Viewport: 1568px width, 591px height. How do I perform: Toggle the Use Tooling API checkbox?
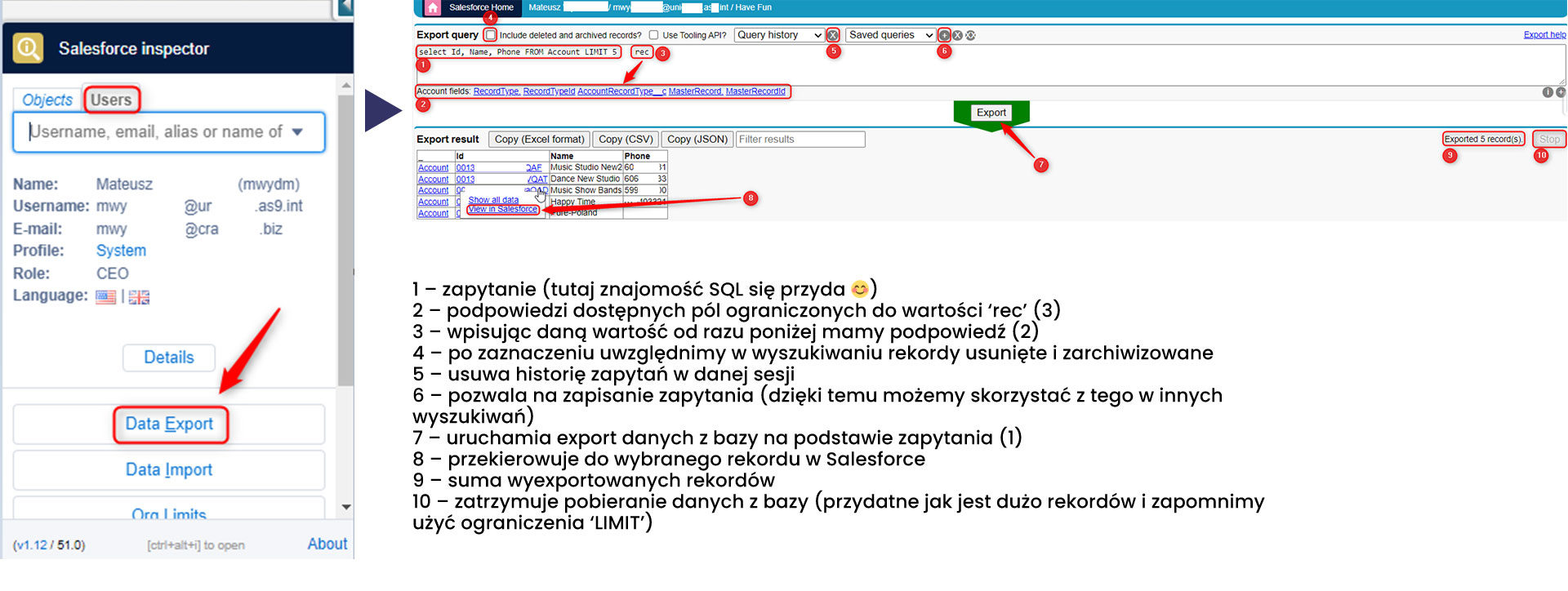point(653,35)
